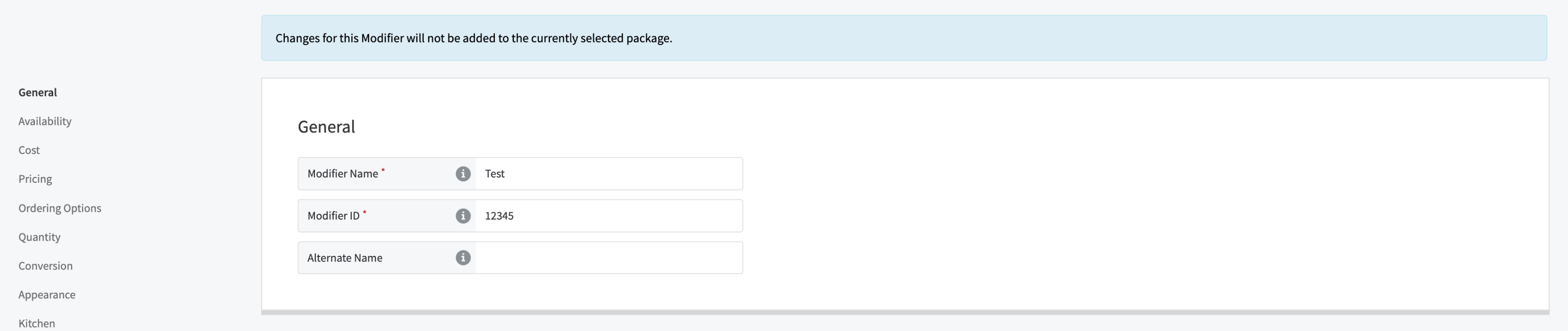
Task: Open the Conversion section in the sidebar
Action: tap(45, 265)
